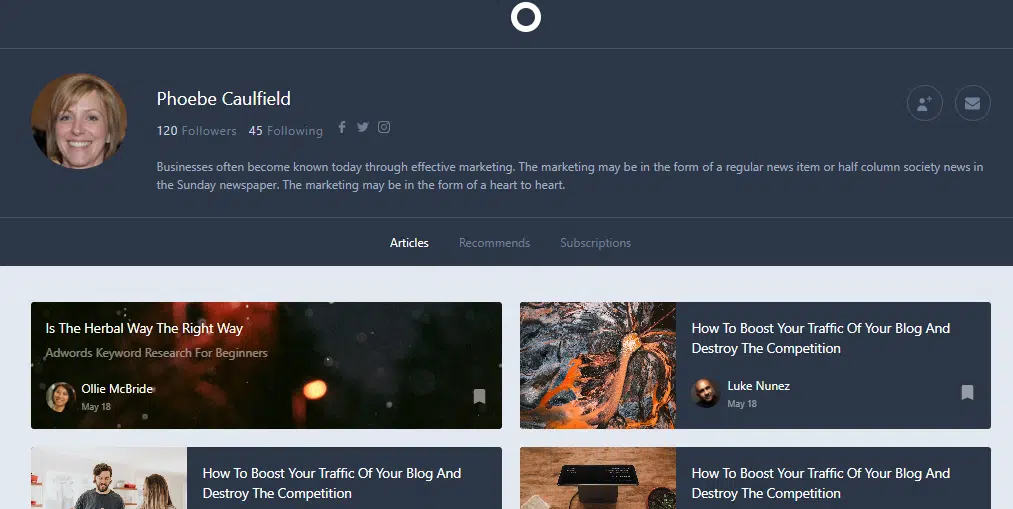Open Phoebe Caulfield's profile name
This screenshot has height=509, width=1013.
[x=224, y=99]
